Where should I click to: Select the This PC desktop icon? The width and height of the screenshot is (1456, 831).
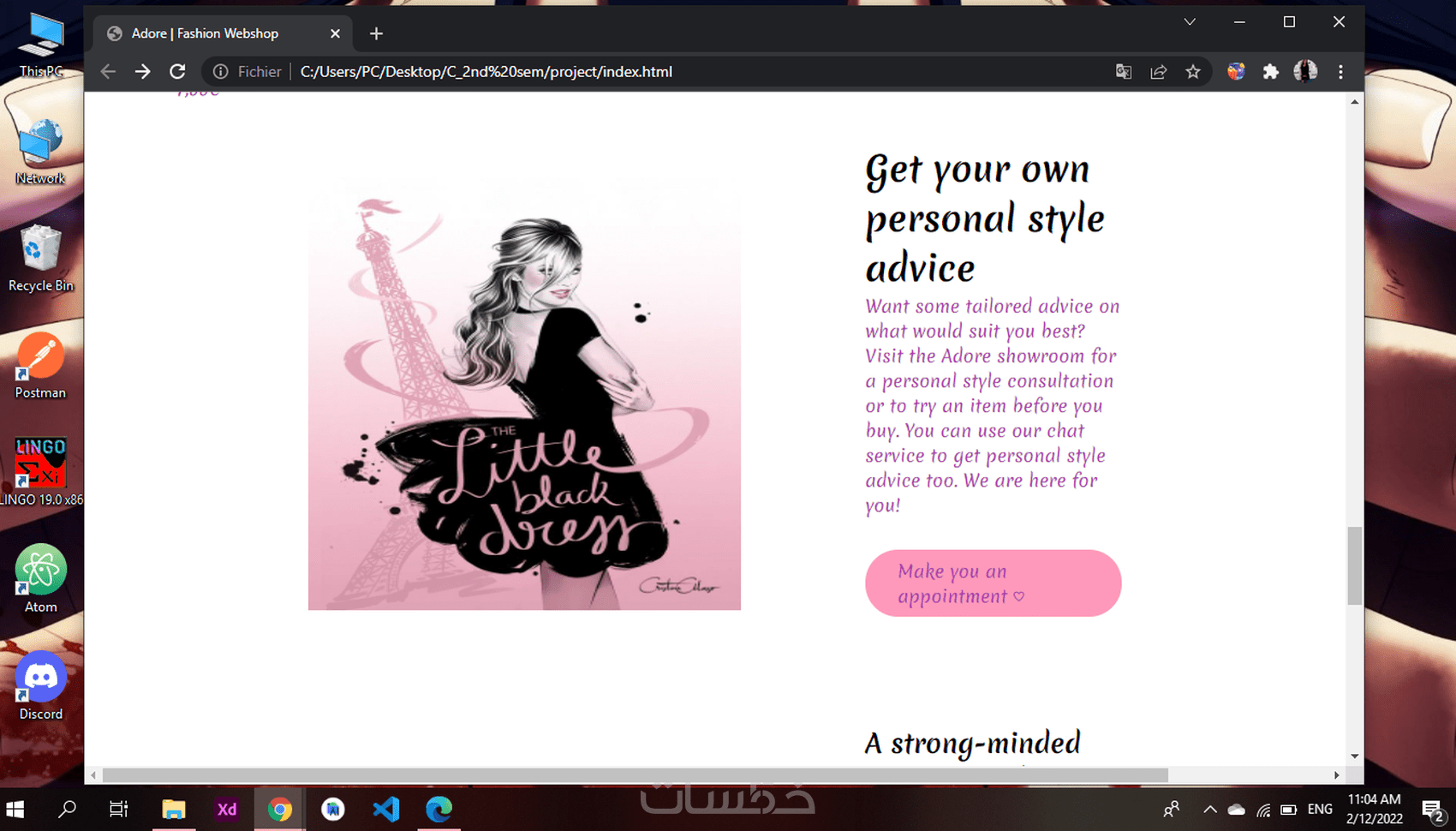click(41, 46)
